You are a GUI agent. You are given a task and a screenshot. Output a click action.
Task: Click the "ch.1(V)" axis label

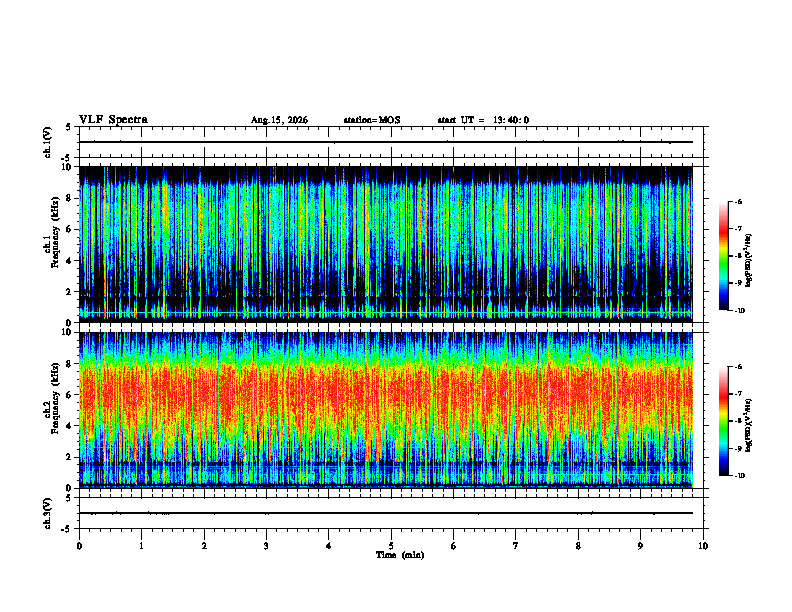48,142
